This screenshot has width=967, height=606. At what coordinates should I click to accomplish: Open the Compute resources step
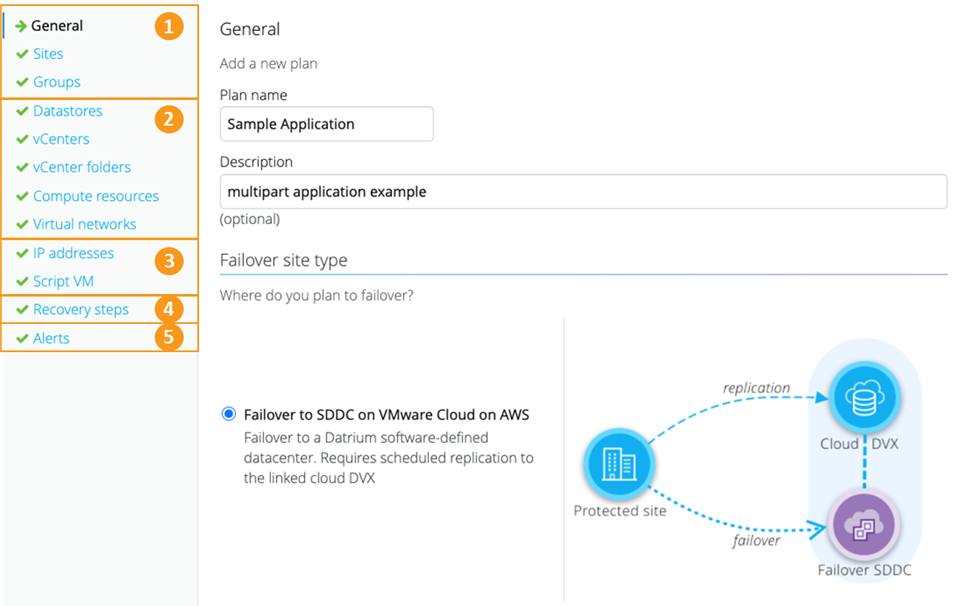tap(95, 196)
